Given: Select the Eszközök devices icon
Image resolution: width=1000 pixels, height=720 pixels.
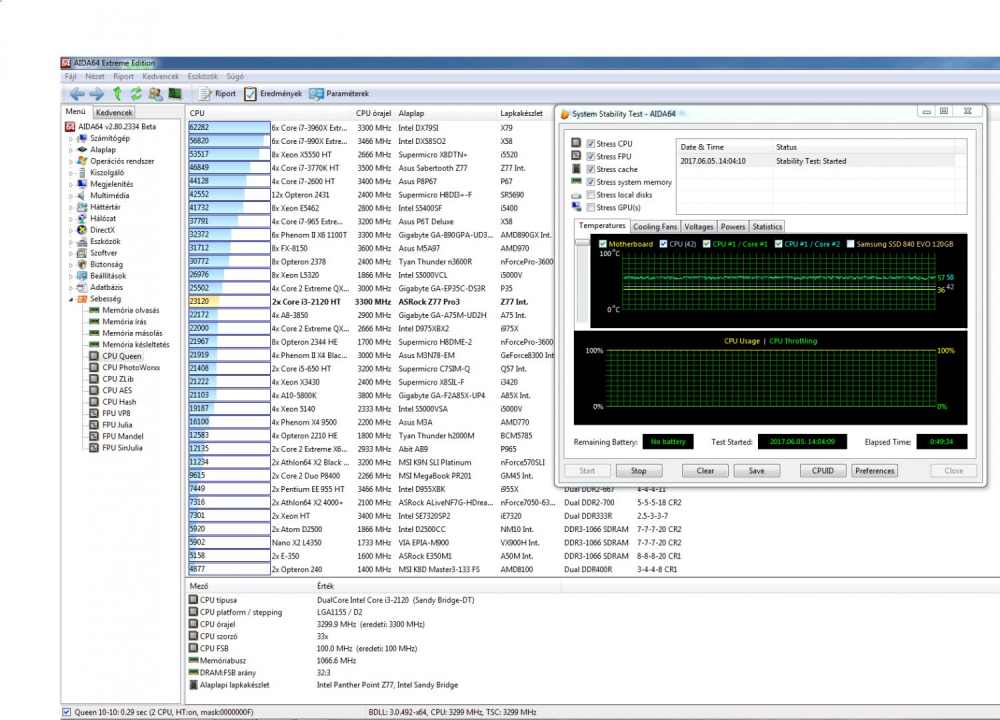Looking at the screenshot, I should point(82,242).
